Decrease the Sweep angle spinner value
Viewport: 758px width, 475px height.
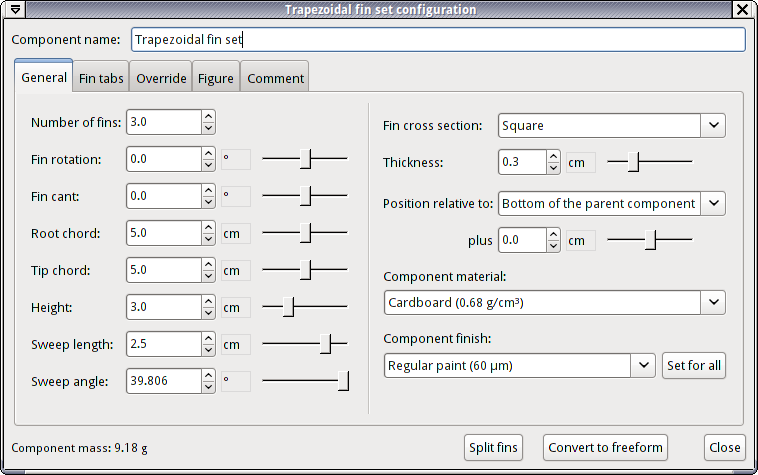point(208,386)
